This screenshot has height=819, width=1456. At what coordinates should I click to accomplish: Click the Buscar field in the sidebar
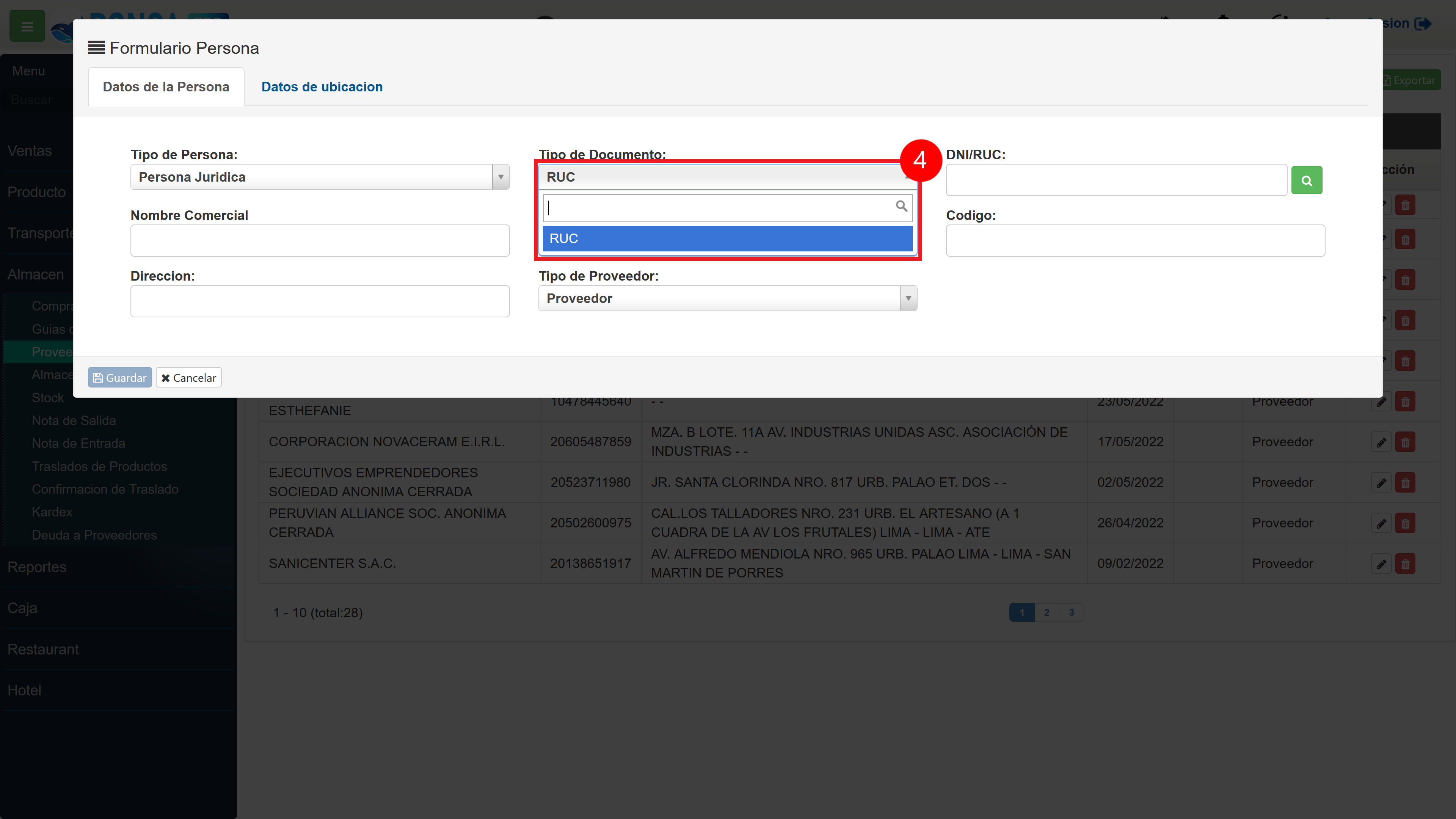tap(37, 100)
